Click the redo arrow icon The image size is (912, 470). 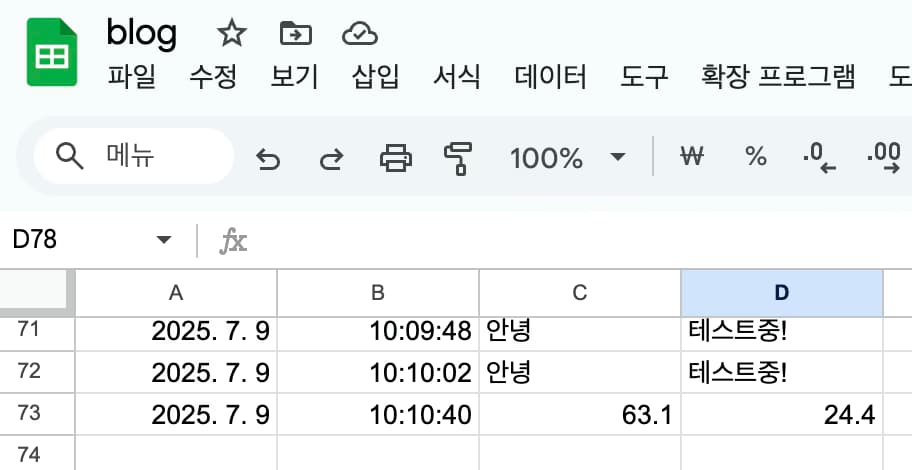[332, 158]
